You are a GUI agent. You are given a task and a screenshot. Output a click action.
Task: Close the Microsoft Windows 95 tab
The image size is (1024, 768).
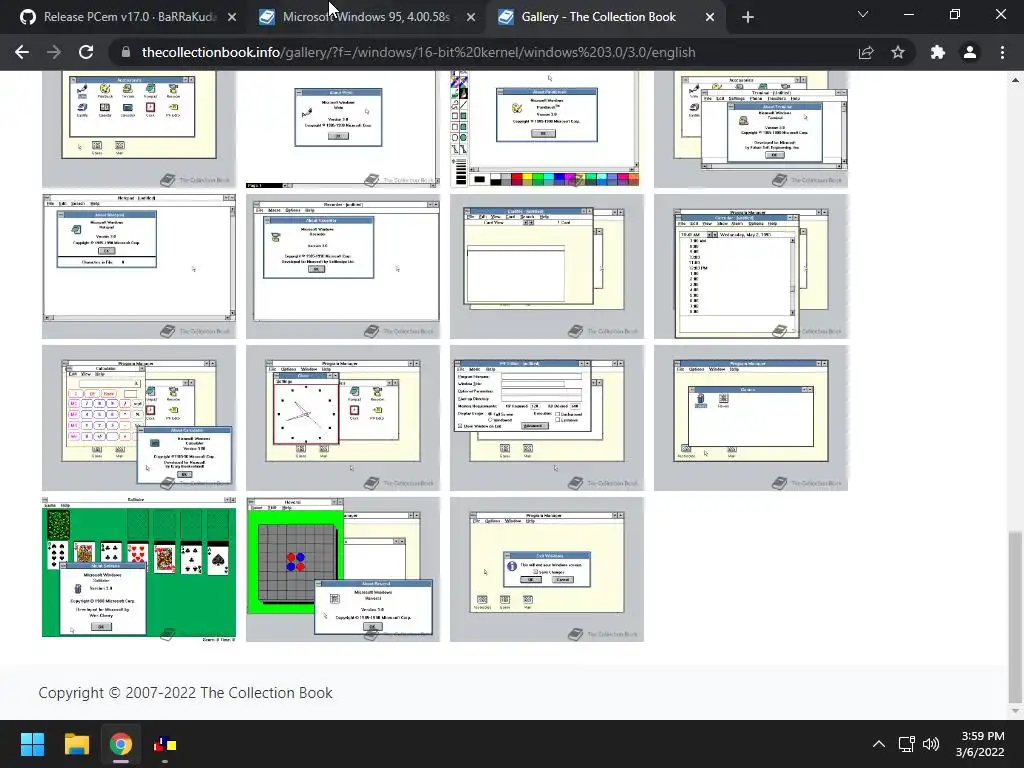click(x=471, y=18)
